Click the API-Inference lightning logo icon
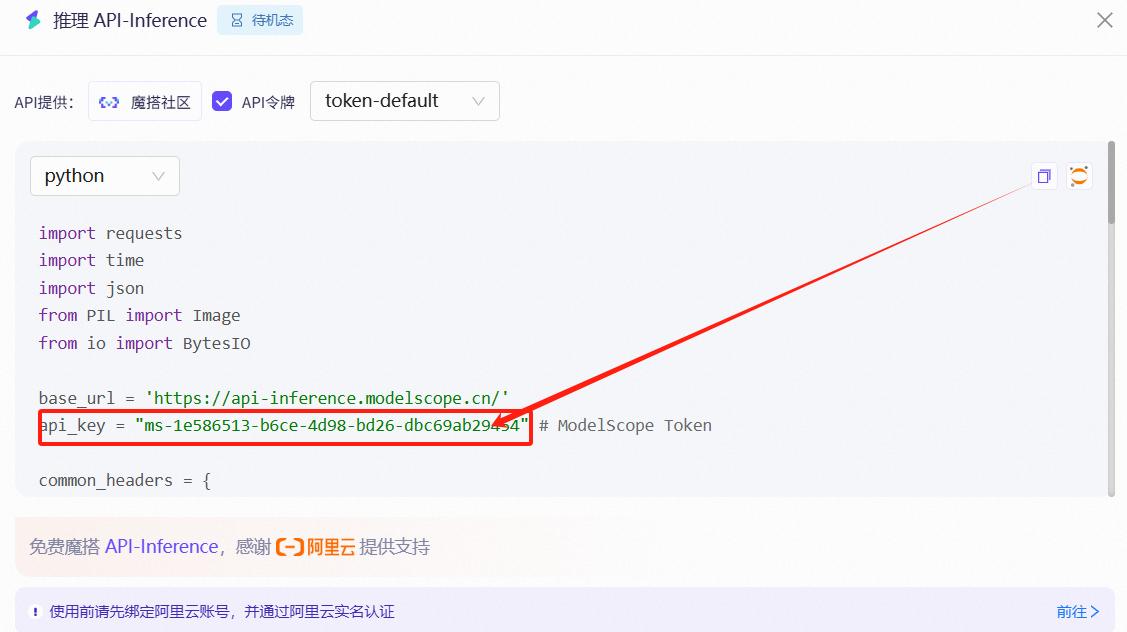Screen dimensions: 1127x632 pyautogui.click(x=33, y=21)
